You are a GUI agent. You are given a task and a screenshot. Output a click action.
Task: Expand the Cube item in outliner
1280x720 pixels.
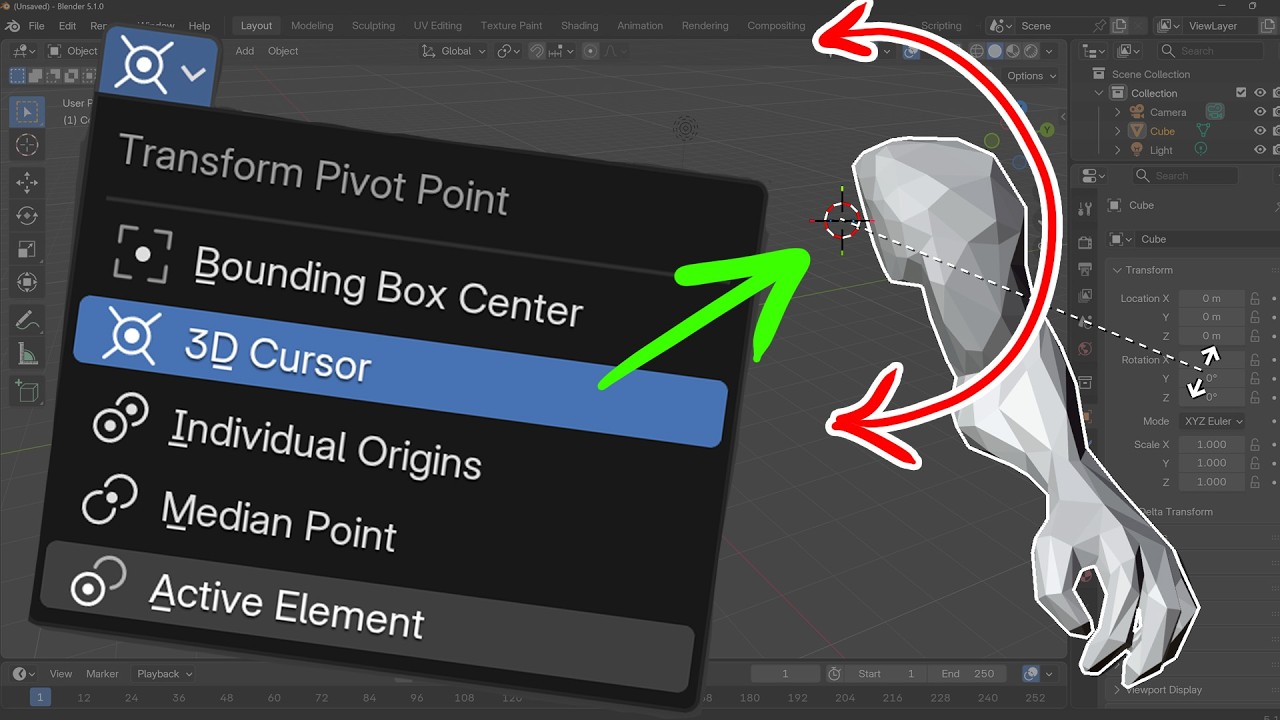1118,131
